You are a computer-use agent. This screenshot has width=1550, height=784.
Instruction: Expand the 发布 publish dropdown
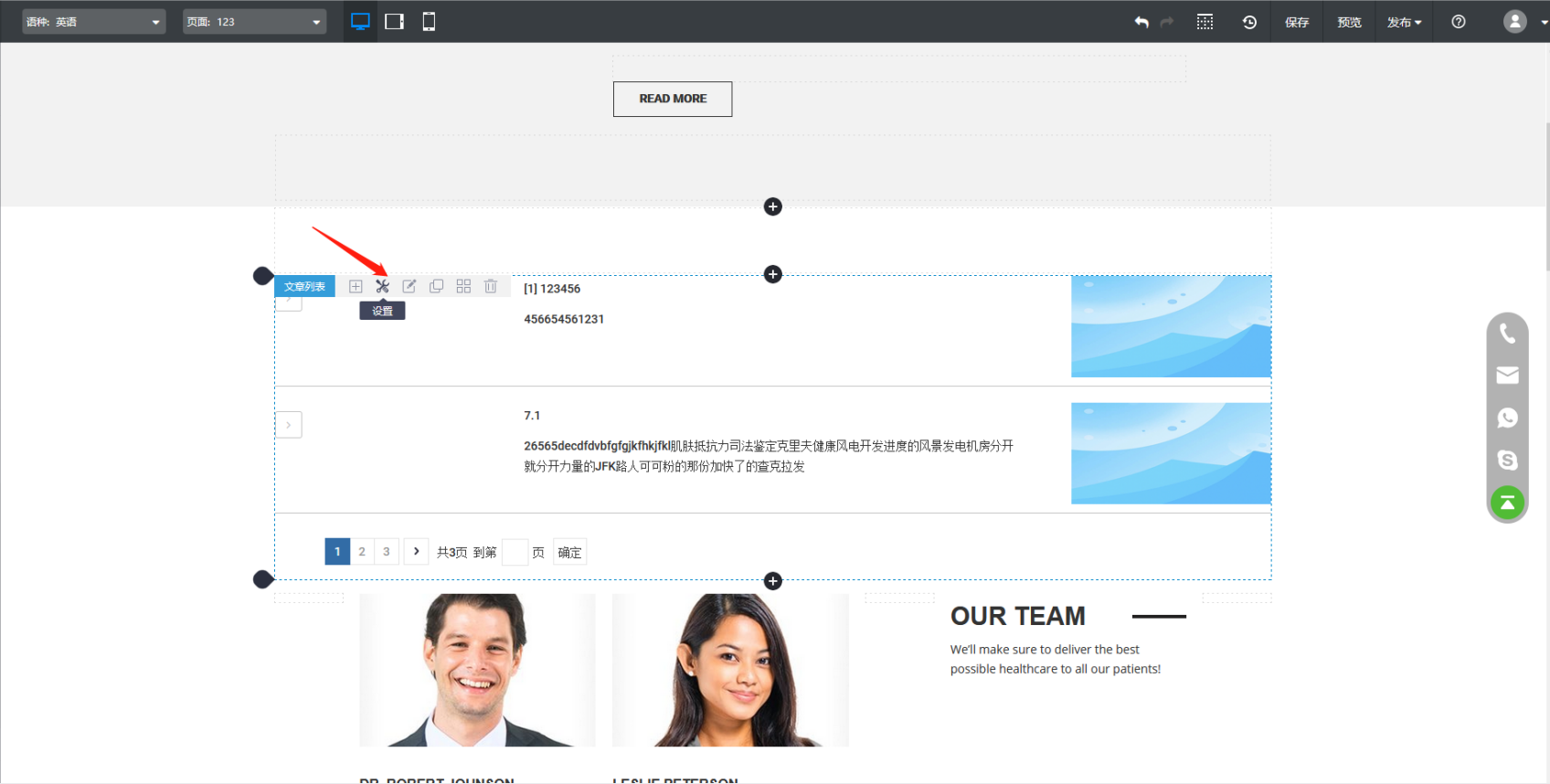pyautogui.click(x=1404, y=22)
